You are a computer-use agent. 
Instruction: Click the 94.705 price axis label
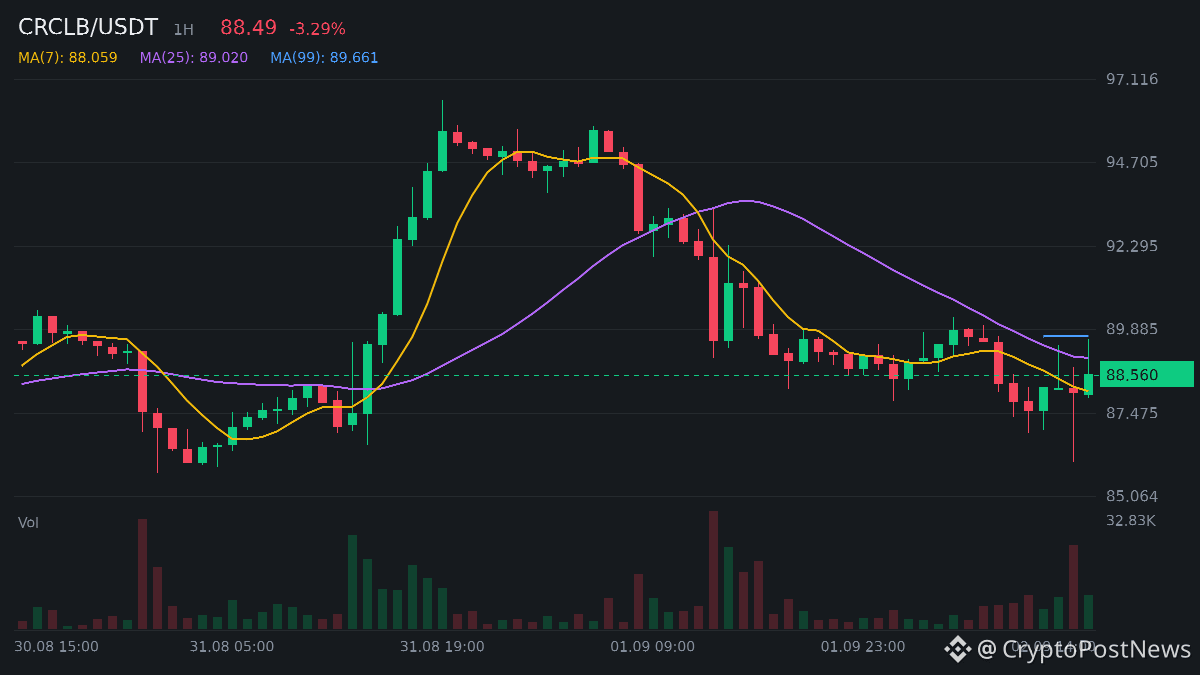pos(1132,162)
